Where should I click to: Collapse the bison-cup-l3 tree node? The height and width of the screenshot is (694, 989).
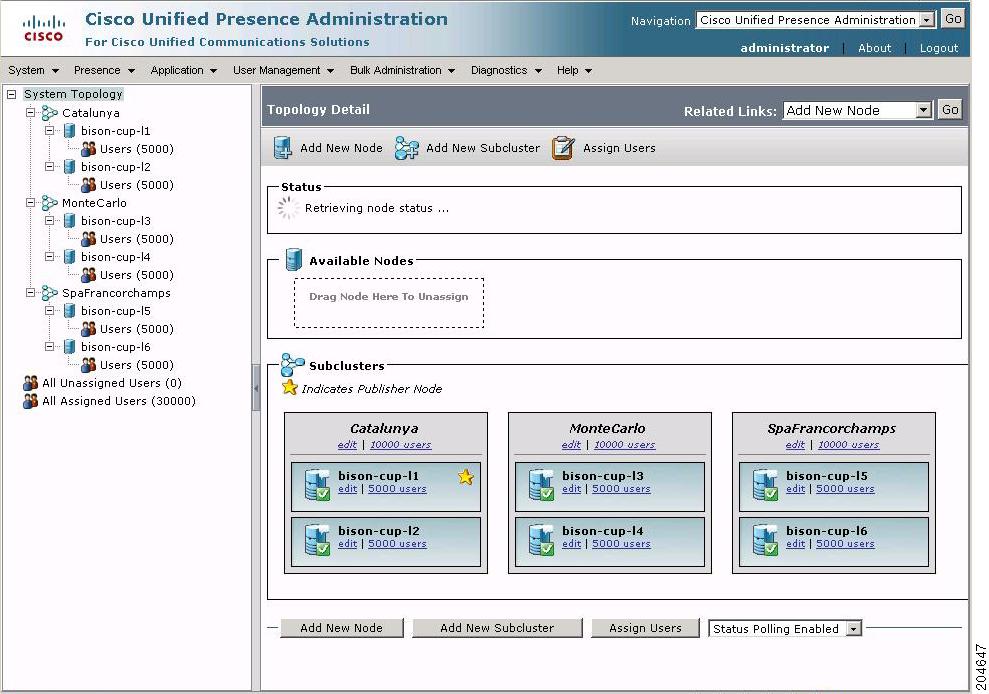pyautogui.click(x=49, y=221)
